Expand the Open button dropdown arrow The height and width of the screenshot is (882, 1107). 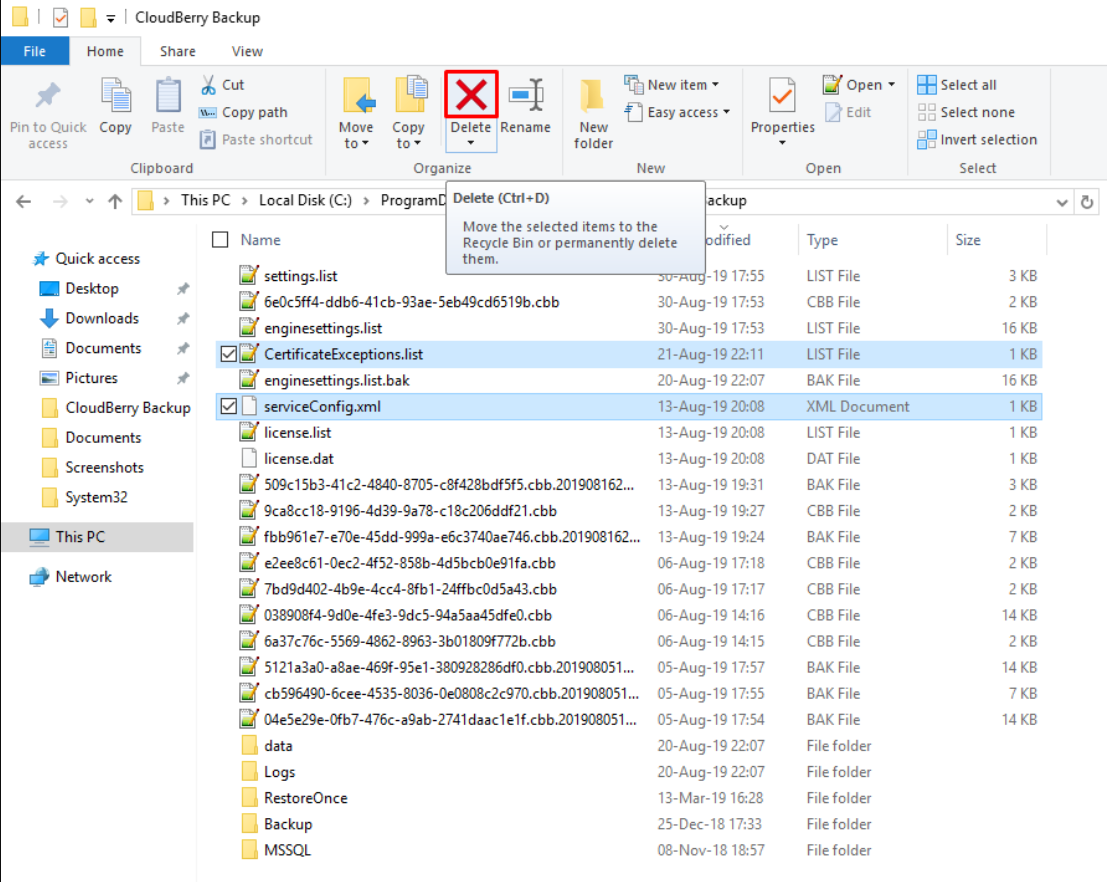[x=892, y=85]
